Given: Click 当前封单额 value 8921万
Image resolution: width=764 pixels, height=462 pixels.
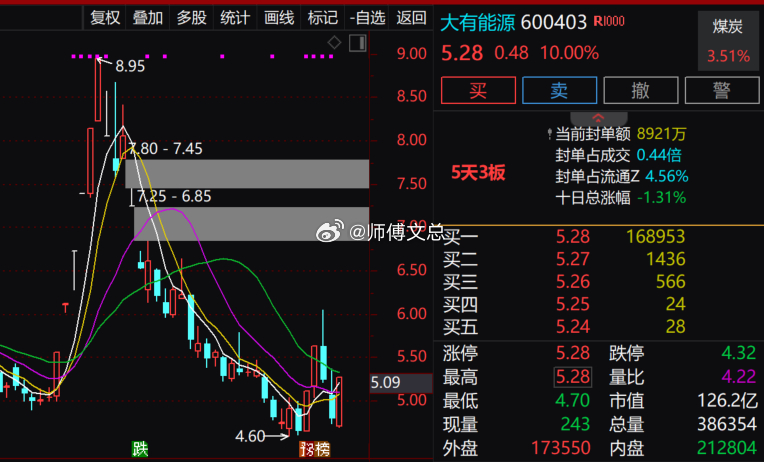Looking at the screenshot, I should 661,134.
